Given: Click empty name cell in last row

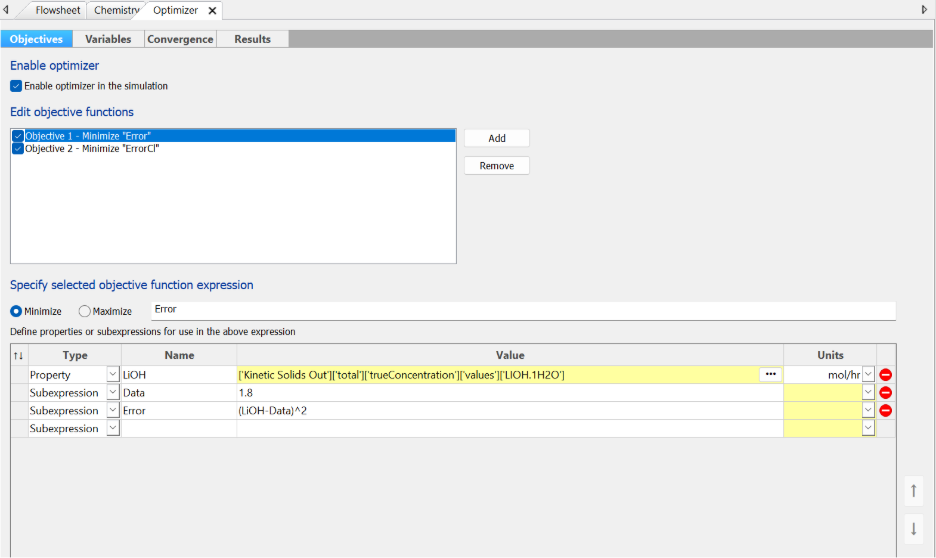Looking at the screenshot, I should coord(179,428).
